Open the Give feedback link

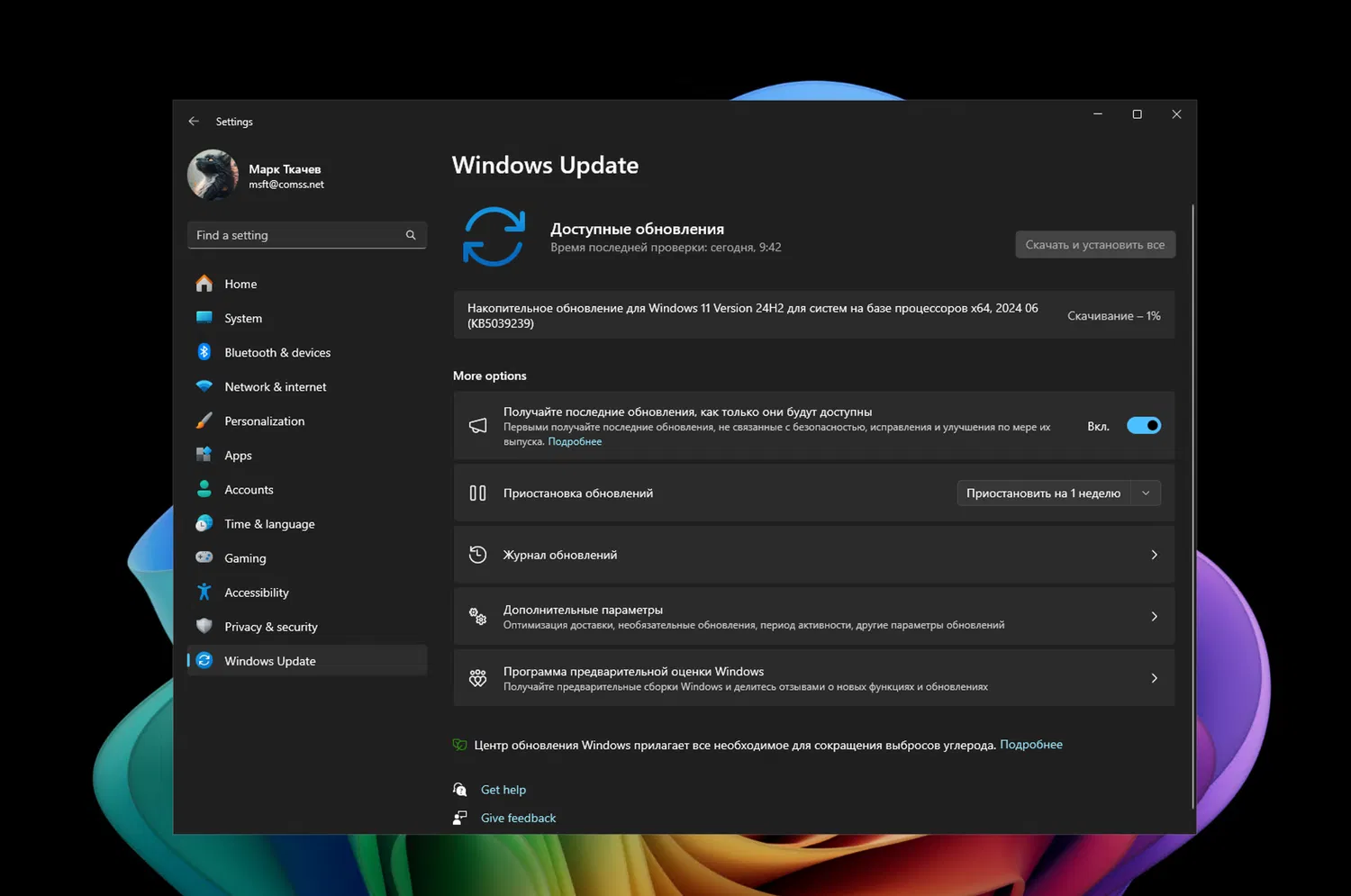click(519, 818)
